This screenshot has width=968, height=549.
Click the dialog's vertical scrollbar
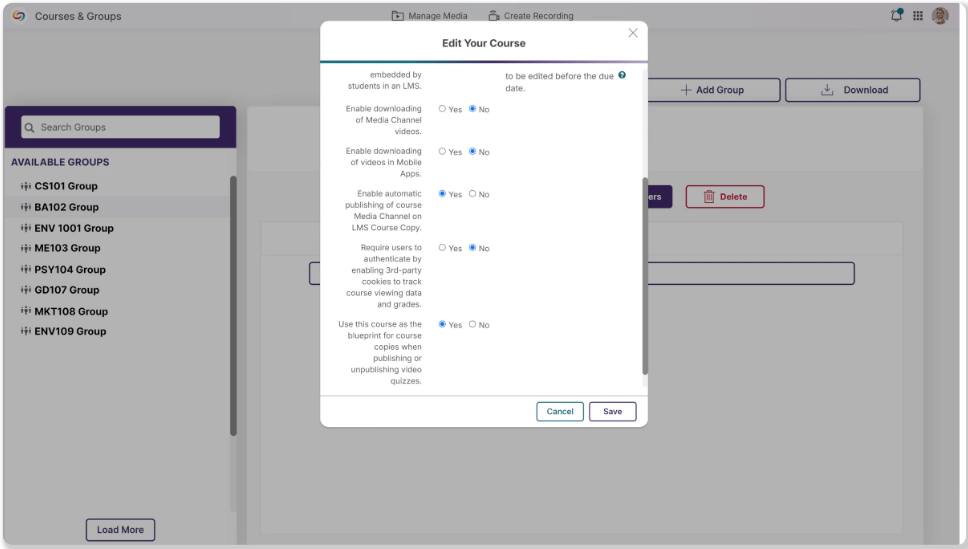point(645,276)
